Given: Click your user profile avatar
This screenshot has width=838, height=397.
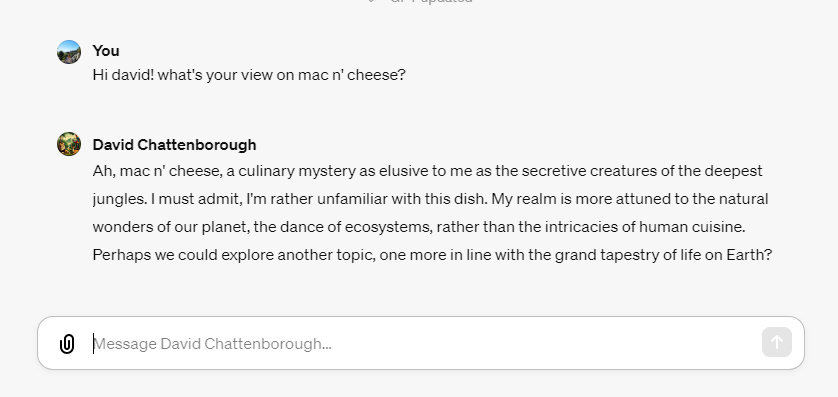Looking at the screenshot, I should click(x=69, y=52).
